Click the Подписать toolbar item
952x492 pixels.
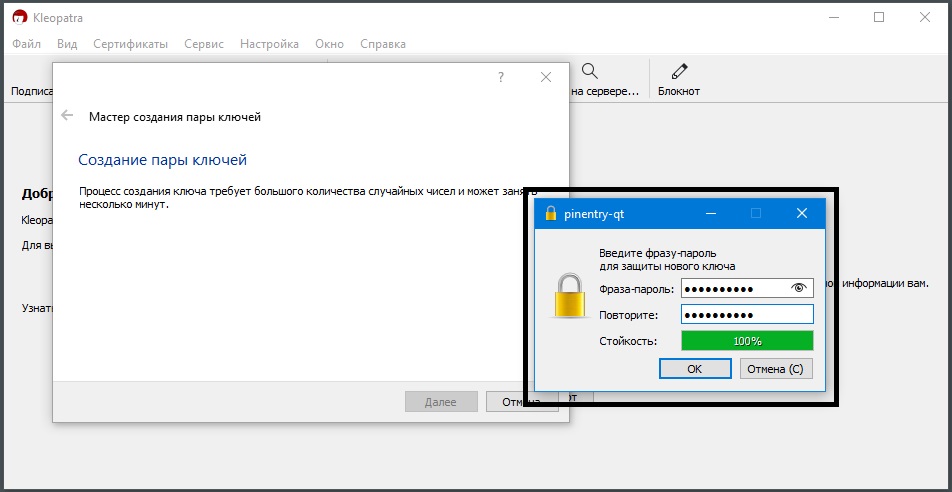coord(32,91)
